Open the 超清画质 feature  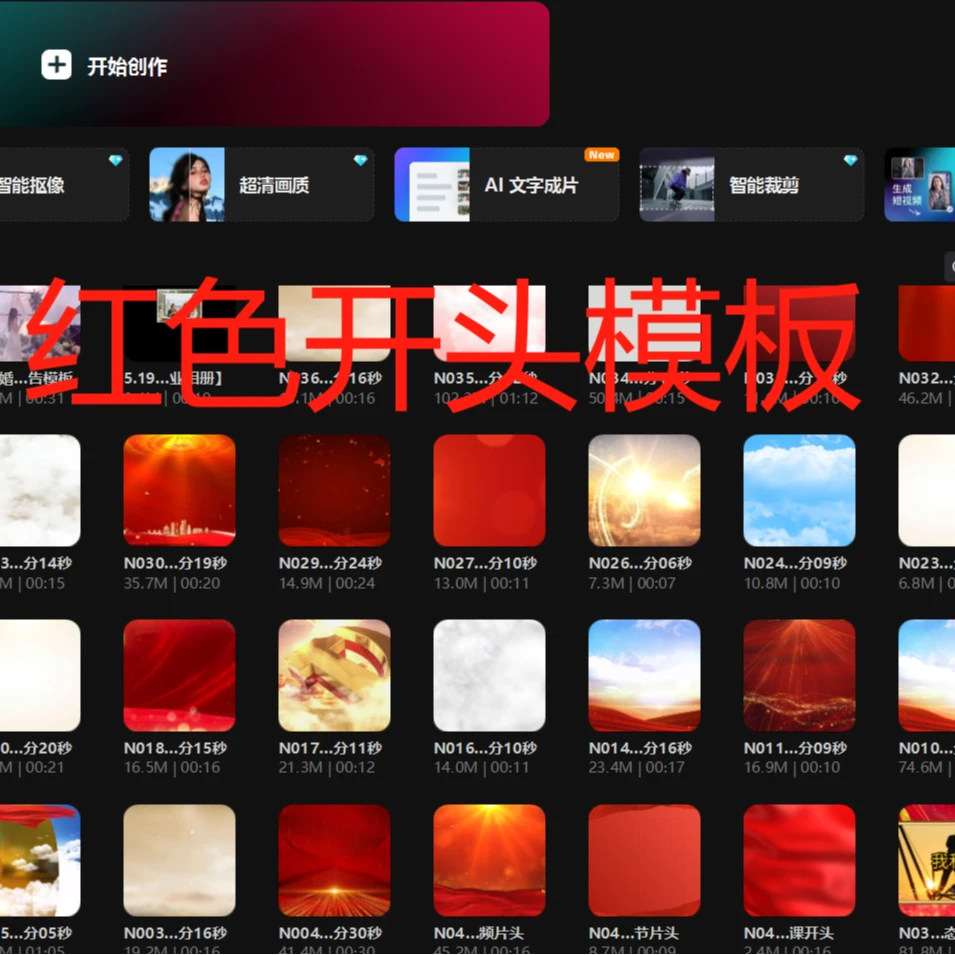pyautogui.click(x=274, y=185)
